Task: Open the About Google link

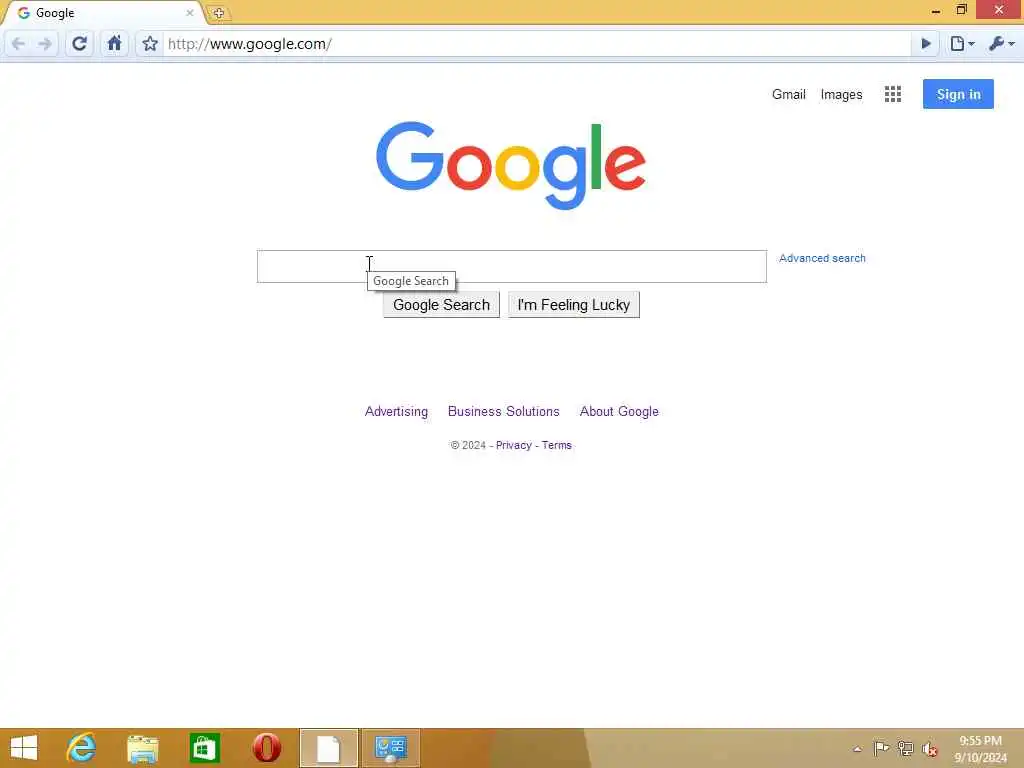Action: [x=619, y=411]
